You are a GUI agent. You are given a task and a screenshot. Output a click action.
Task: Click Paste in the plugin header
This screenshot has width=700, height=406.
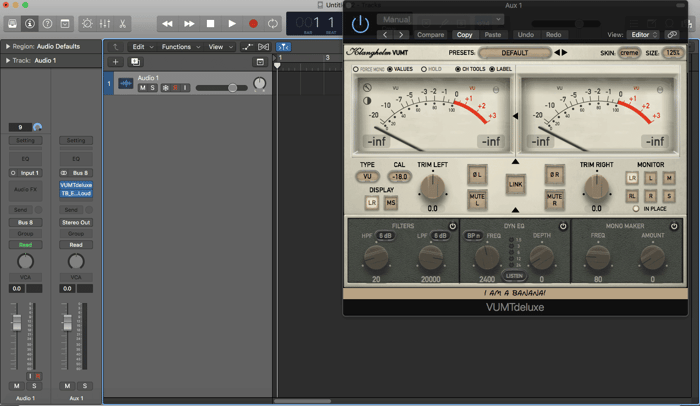[x=493, y=34]
